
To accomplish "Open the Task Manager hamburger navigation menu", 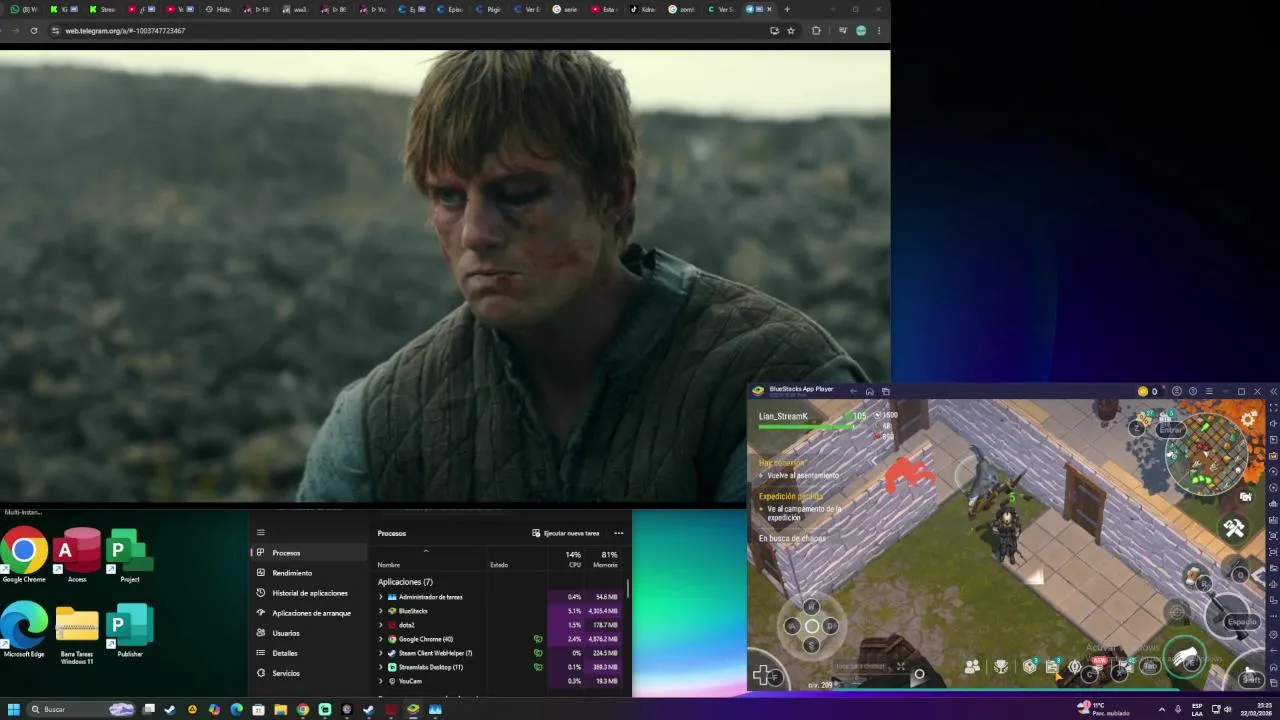I will pyautogui.click(x=261, y=532).
